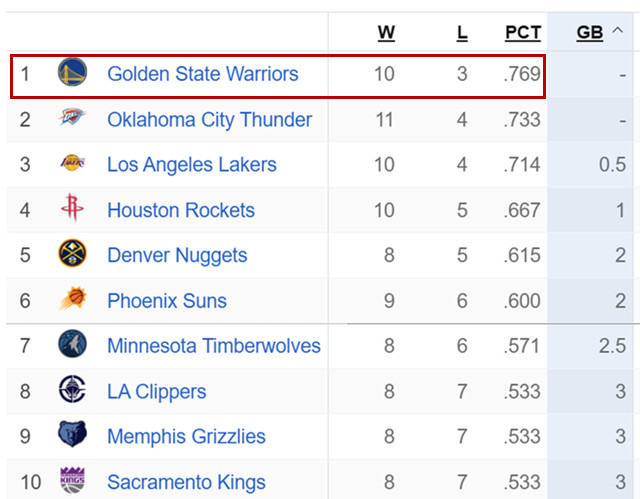This screenshot has height=499, width=640.
Task: Click the Memphis Grizzlies logo
Action: tap(72, 434)
